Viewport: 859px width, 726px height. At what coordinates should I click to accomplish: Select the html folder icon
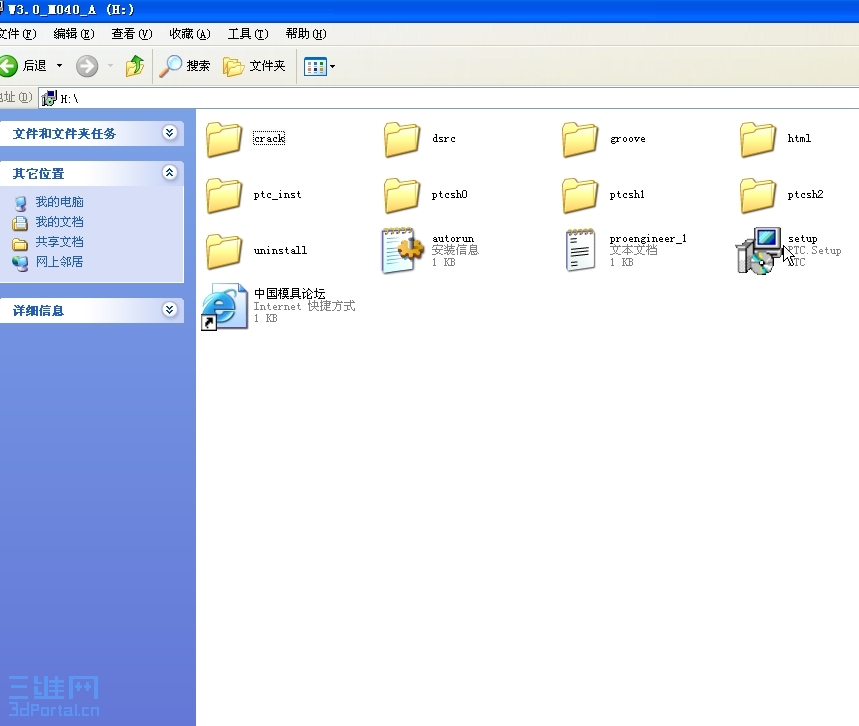tap(758, 139)
